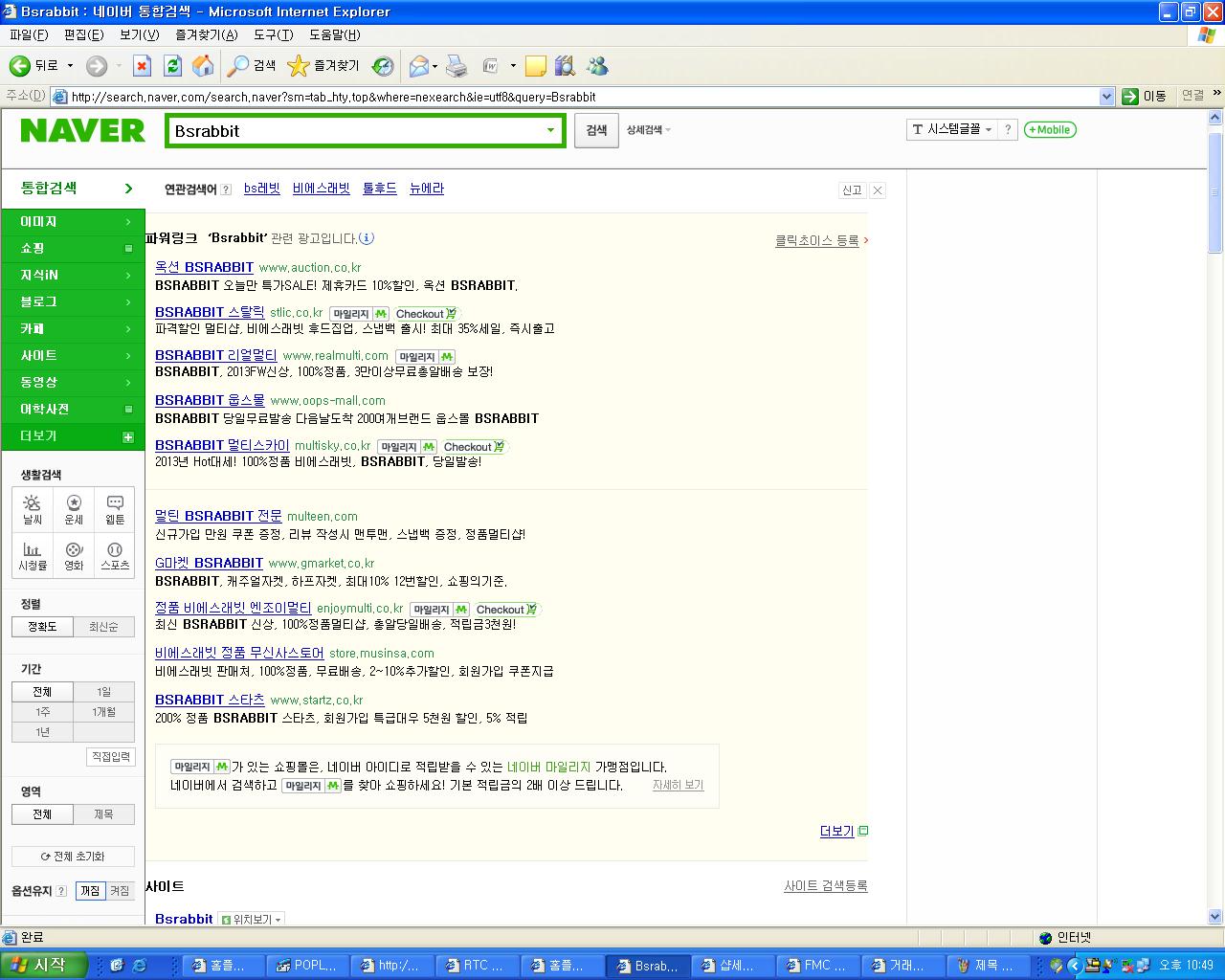Click the IE Forward arrow button

pos(96,66)
